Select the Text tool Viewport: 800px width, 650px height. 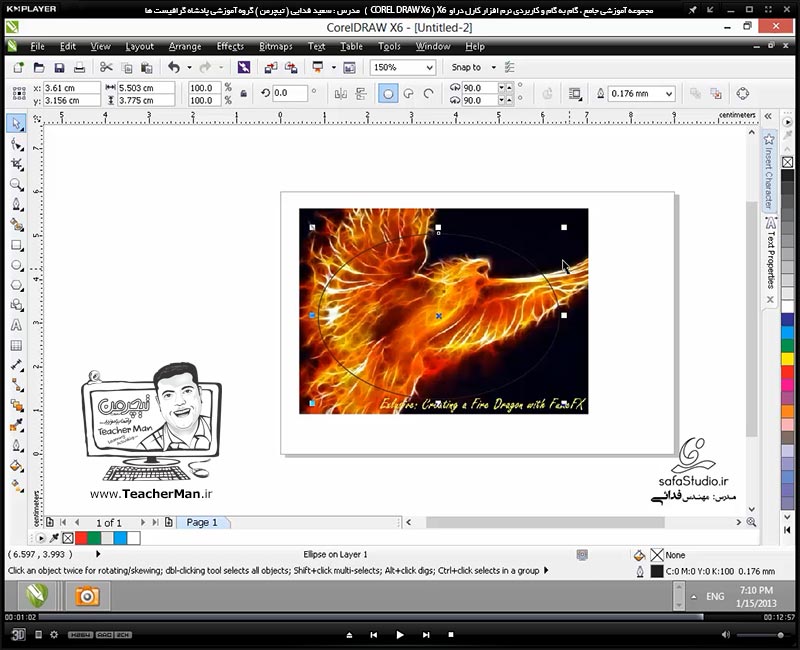coord(16,325)
